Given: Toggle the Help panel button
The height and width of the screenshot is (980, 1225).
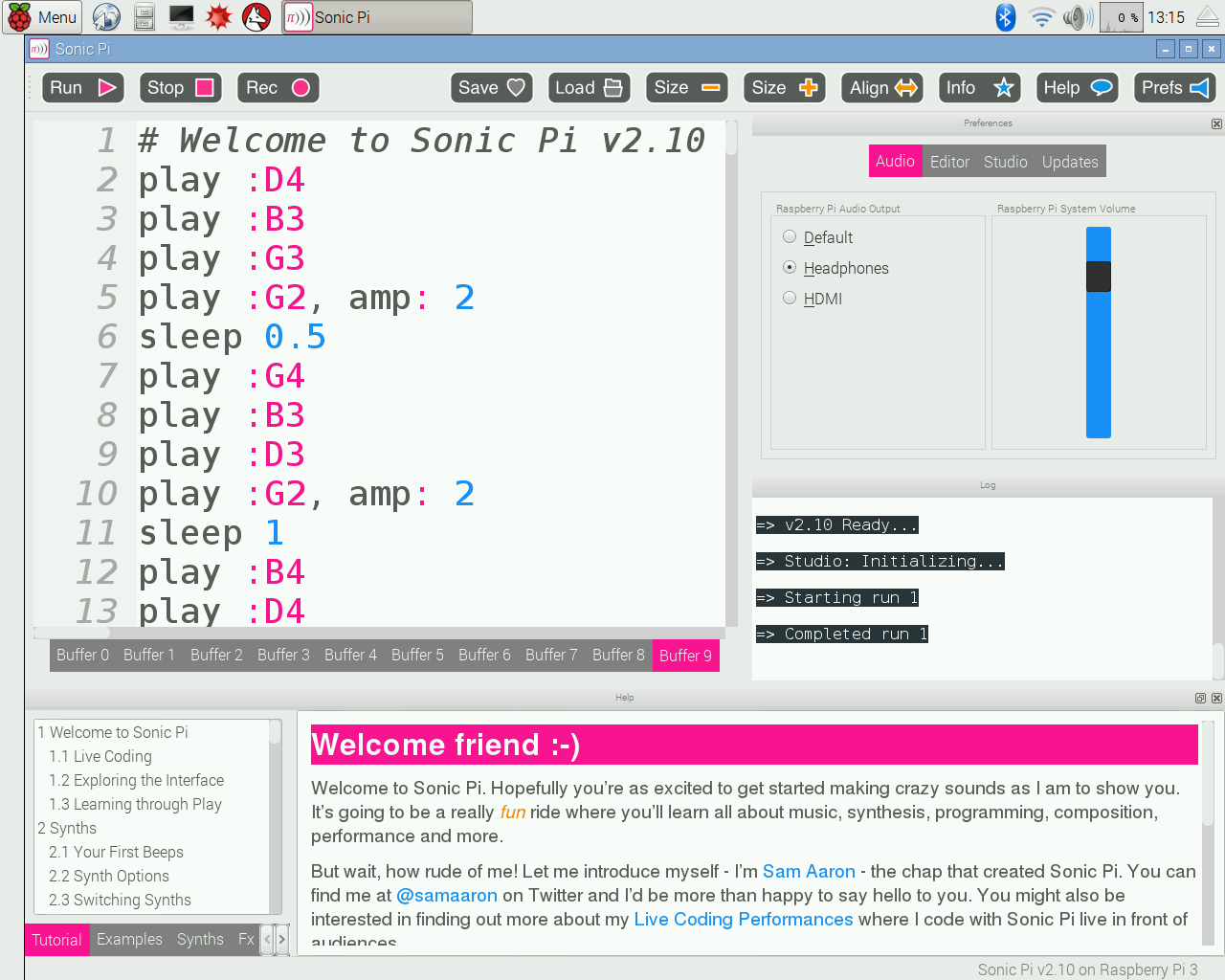Looking at the screenshot, I should [x=1077, y=88].
